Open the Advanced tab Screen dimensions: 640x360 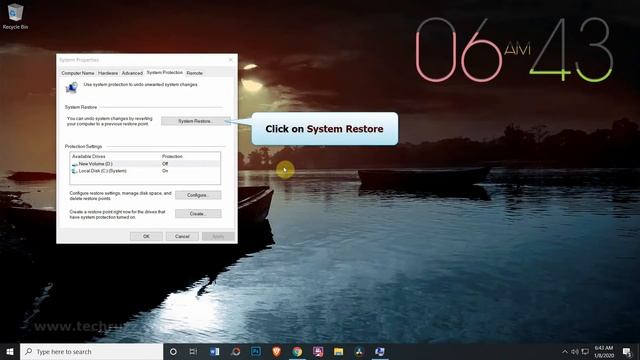132,73
